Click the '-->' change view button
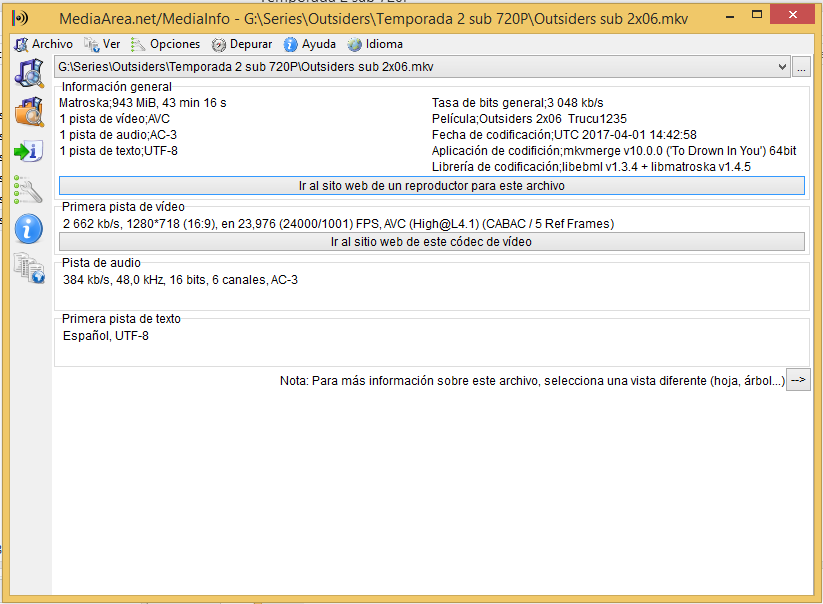Viewport: 823px width, 604px height. 798,380
